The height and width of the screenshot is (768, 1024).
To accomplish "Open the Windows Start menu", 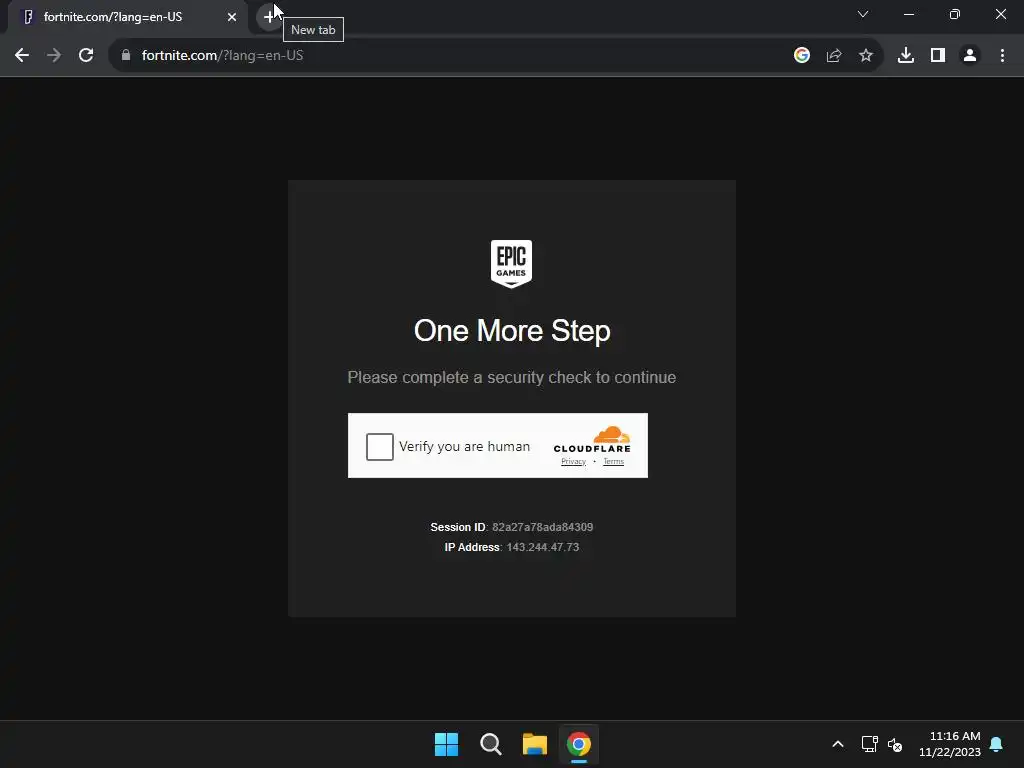I will [x=447, y=744].
